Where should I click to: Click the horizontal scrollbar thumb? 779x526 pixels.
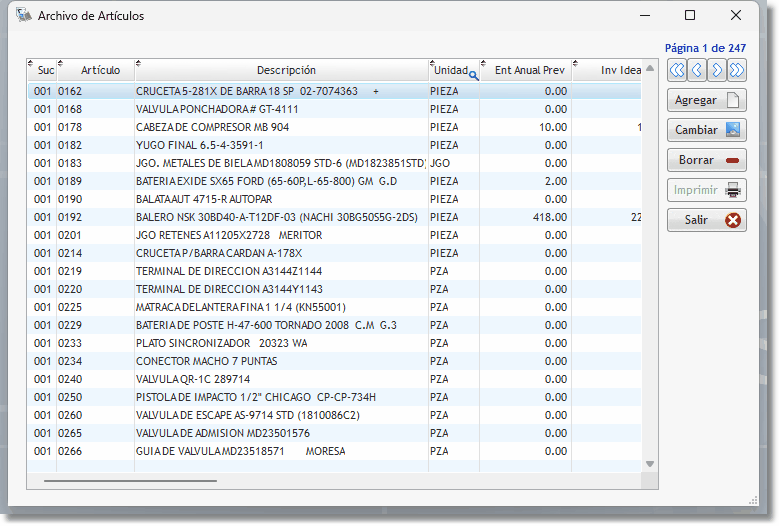[x=130, y=481]
